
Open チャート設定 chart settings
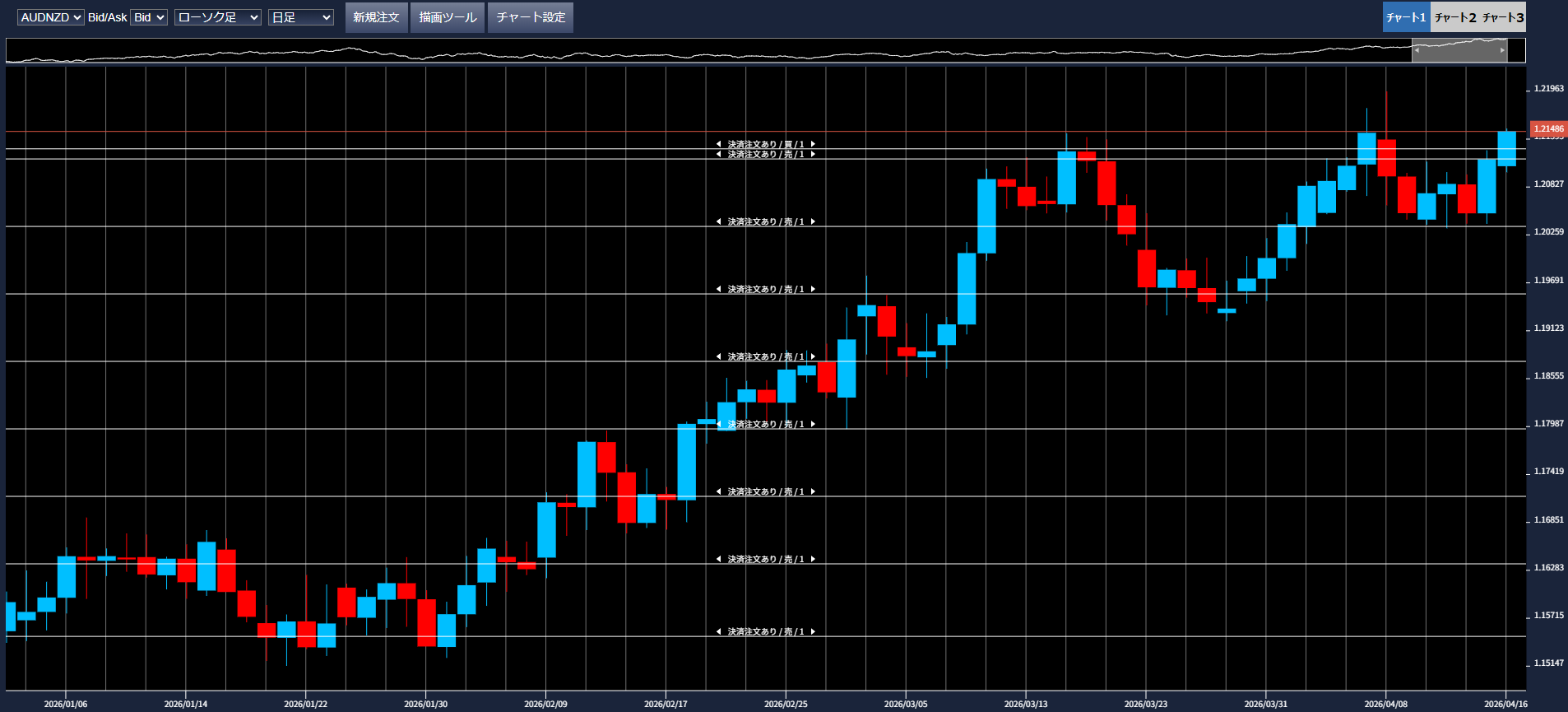tap(531, 17)
